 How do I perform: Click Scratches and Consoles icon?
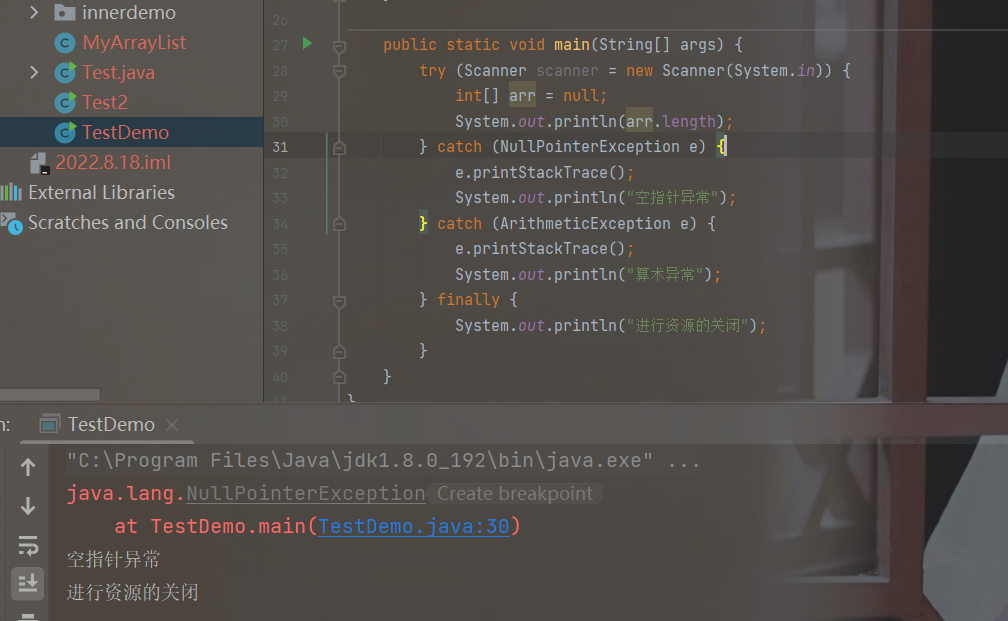[x=12, y=223]
